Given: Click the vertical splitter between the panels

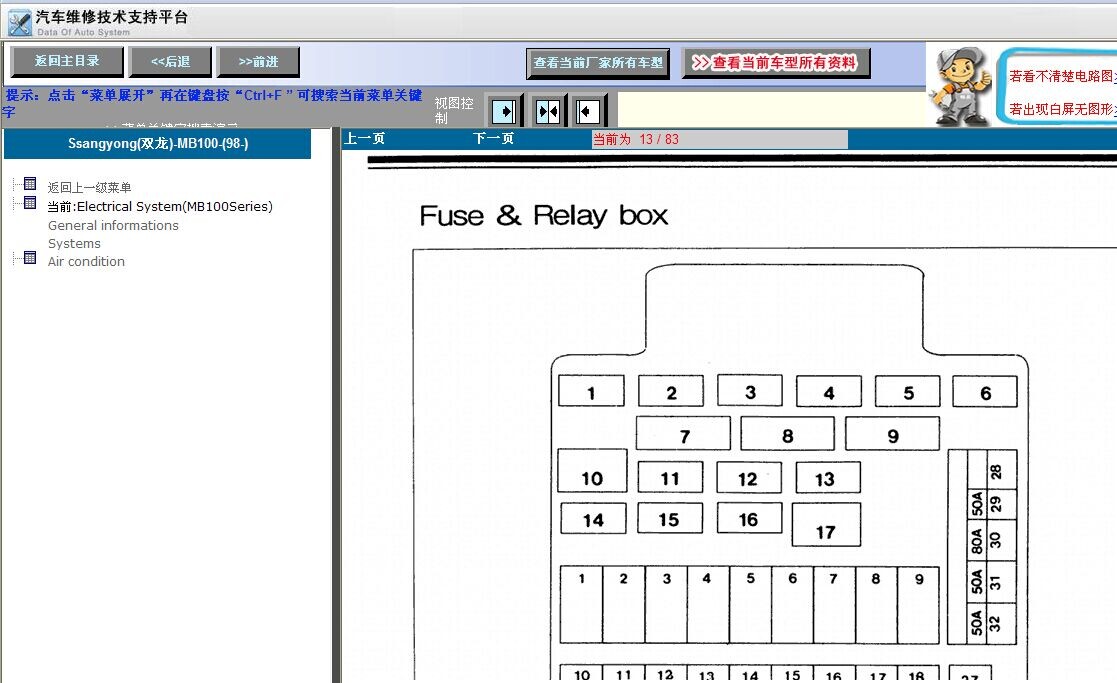Looking at the screenshot, I should [337, 406].
